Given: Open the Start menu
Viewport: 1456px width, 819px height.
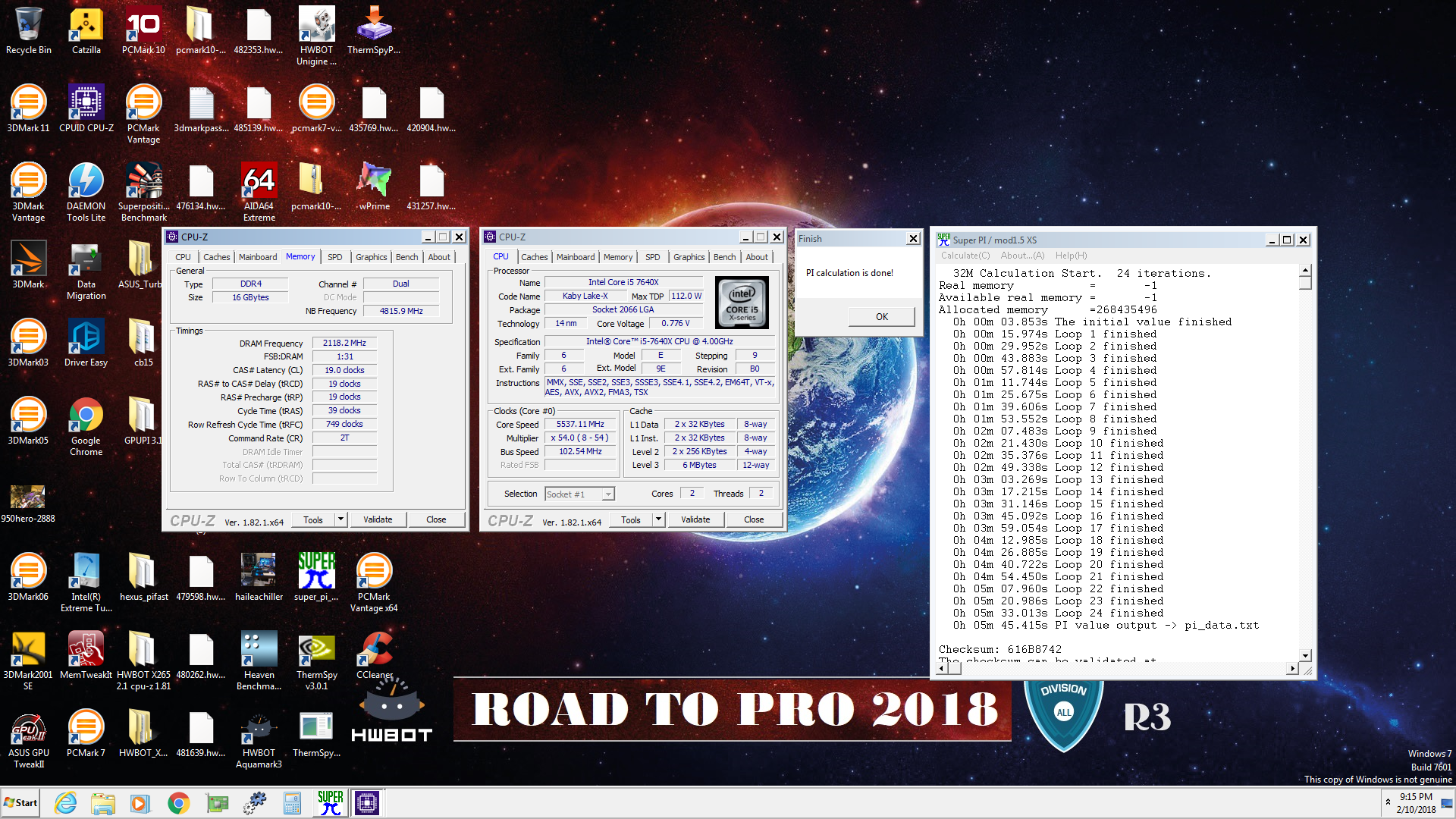Looking at the screenshot, I should click(20, 802).
